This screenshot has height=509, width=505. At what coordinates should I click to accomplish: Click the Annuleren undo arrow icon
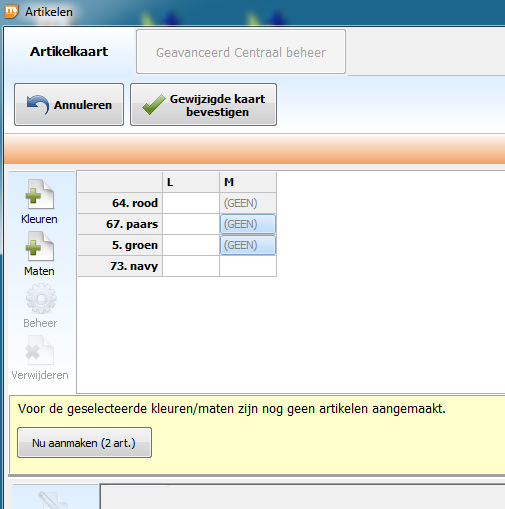pyautogui.click(x=38, y=105)
